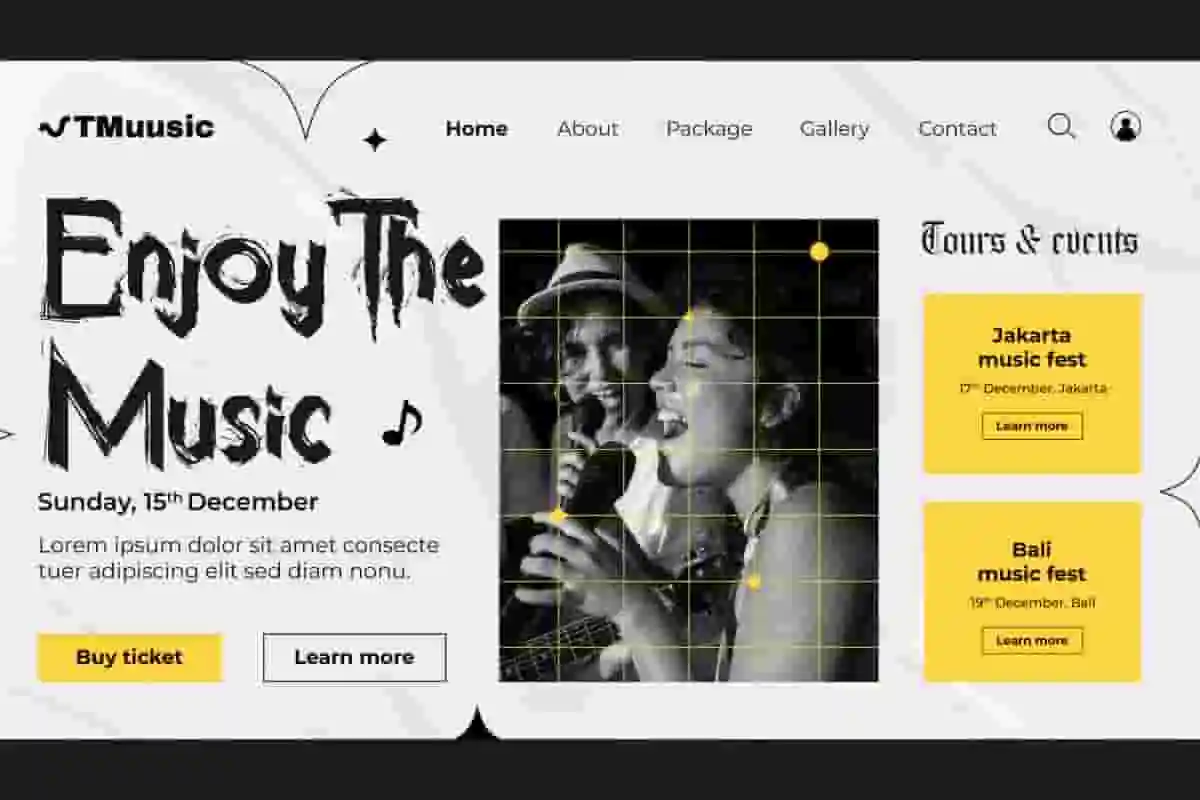
Task: Click the Tours & events heading
Action: click(1029, 239)
